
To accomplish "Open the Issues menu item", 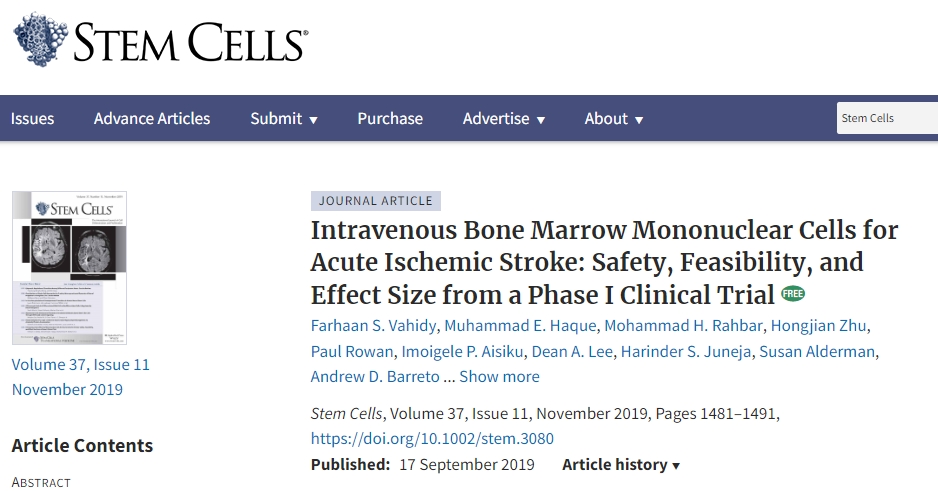I will point(32,118).
